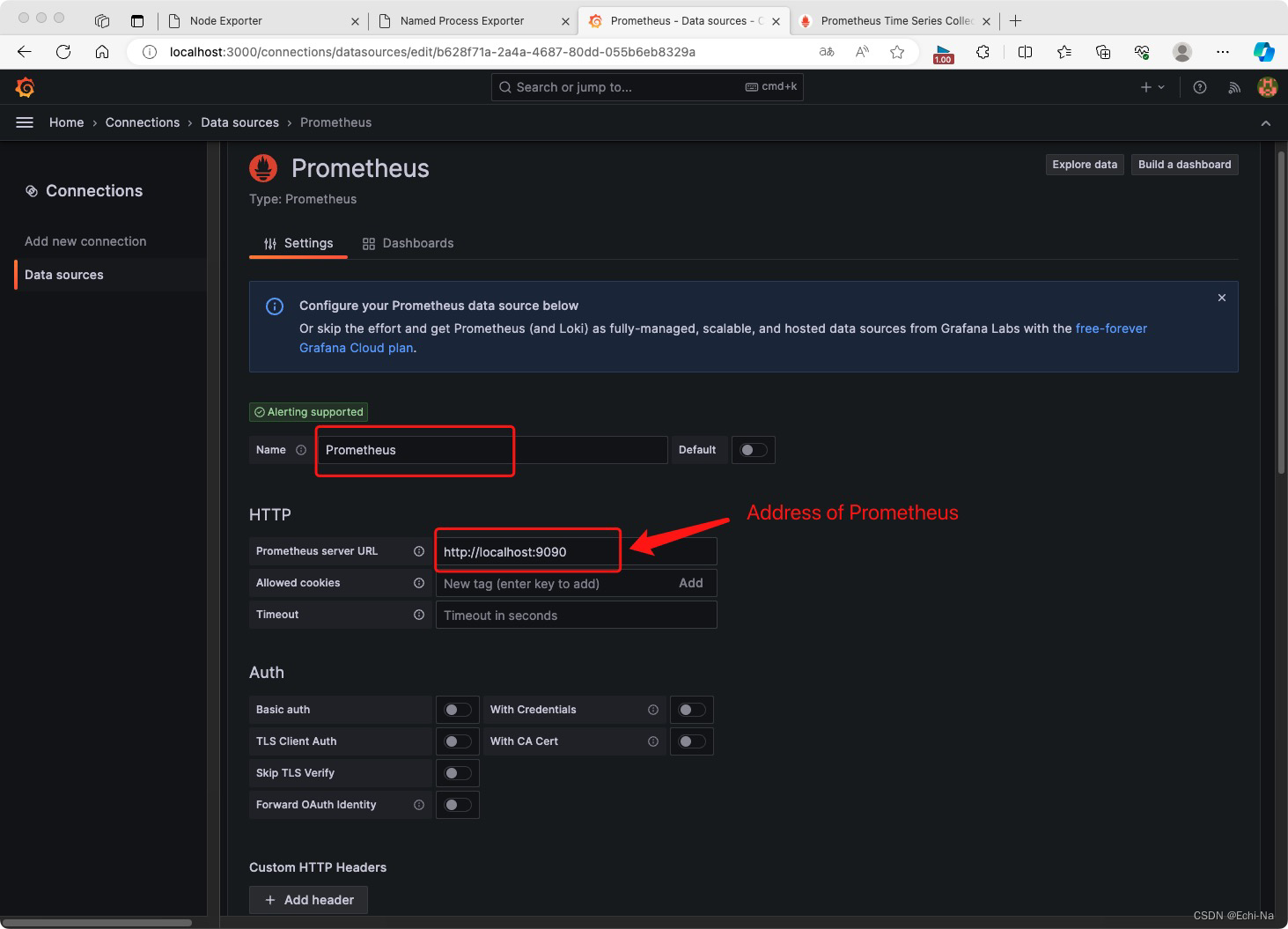1288x929 pixels.
Task: Click Build a dashboard button
Action: [x=1185, y=165]
